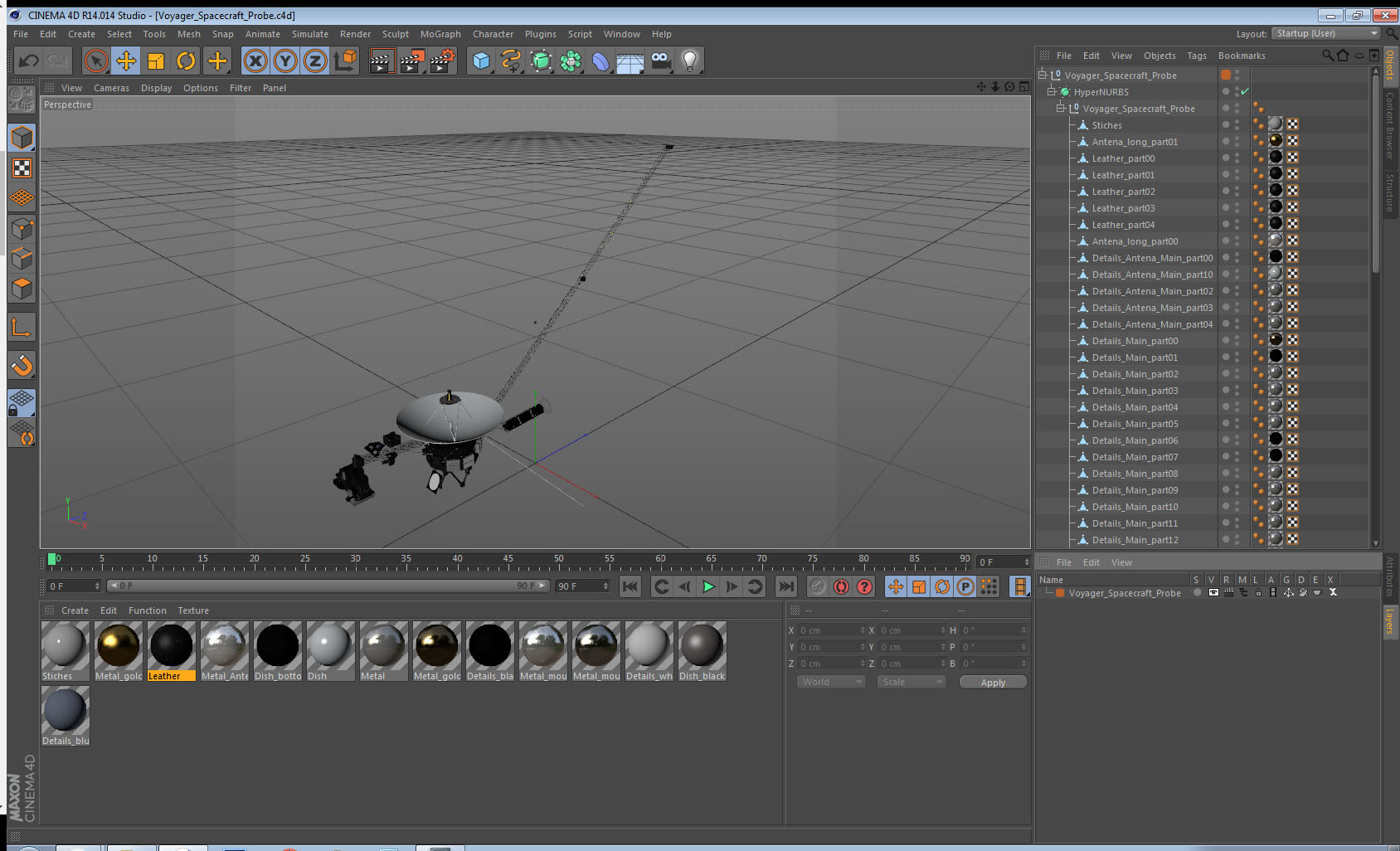
Task: Click Apply in coordinates panel
Action: point(993,682)
